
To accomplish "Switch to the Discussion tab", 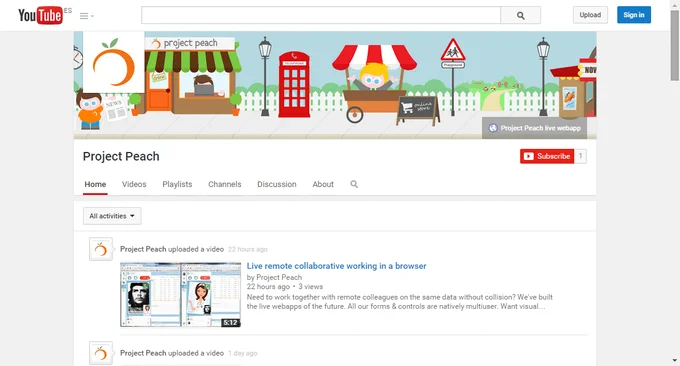I will pyautogui.click(x=277, y=184).
